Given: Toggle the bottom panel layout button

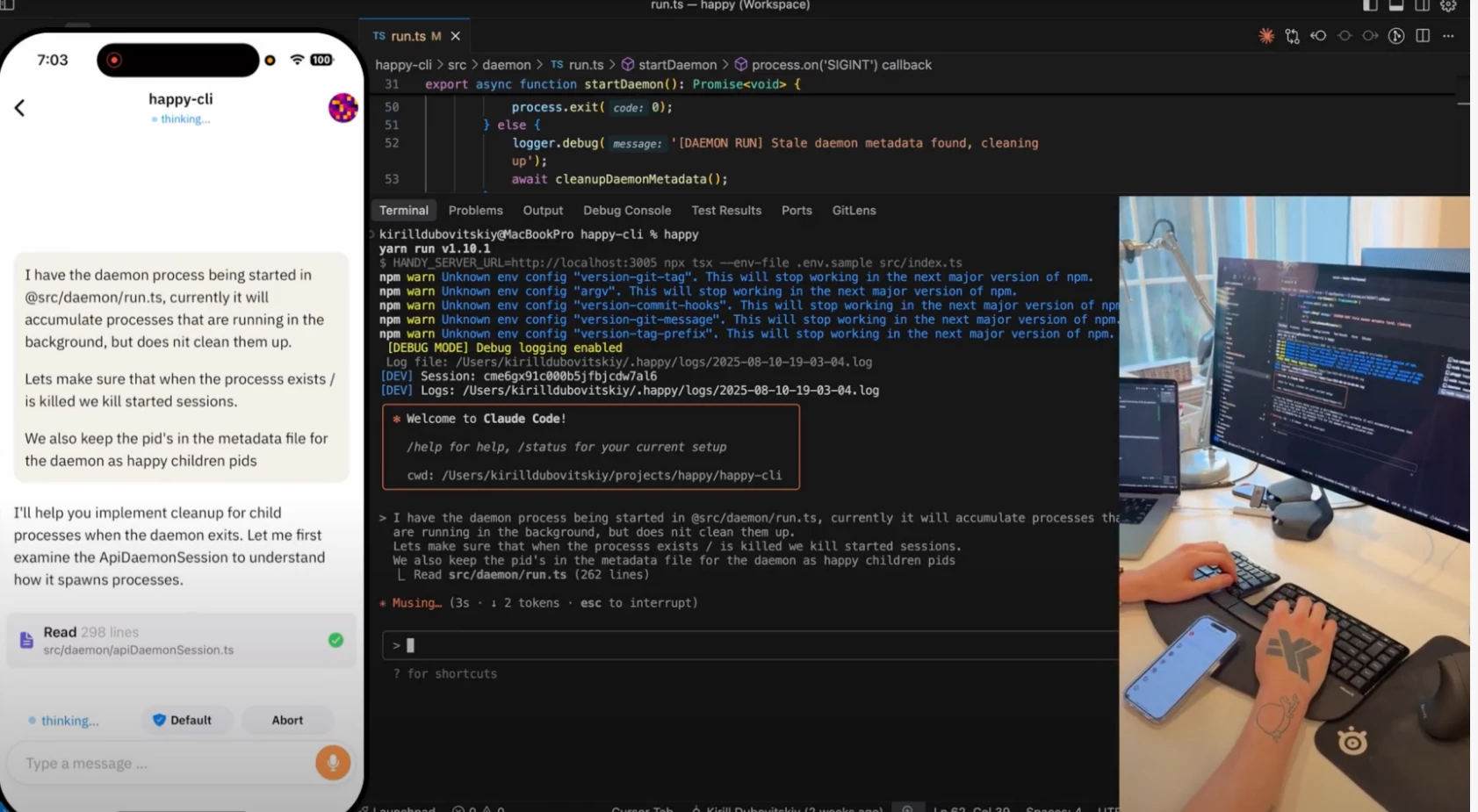Looking at the screenshot, I should [1396, 6].
